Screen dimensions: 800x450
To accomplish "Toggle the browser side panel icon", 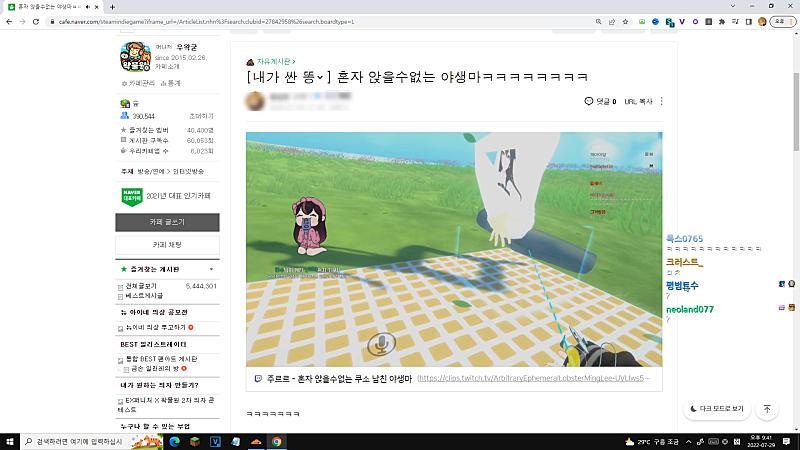I will (748, 22).
